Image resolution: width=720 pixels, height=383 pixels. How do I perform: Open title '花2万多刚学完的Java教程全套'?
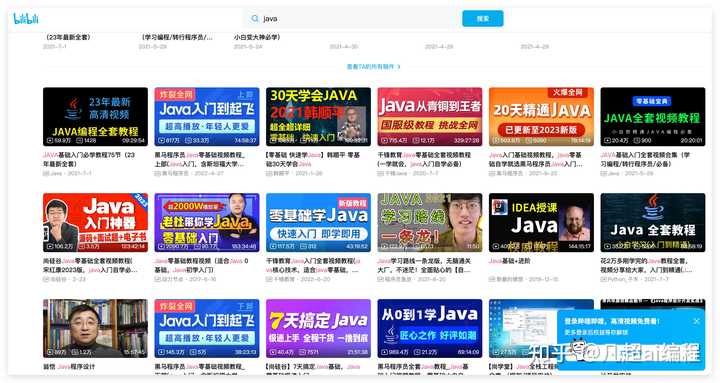647,265
